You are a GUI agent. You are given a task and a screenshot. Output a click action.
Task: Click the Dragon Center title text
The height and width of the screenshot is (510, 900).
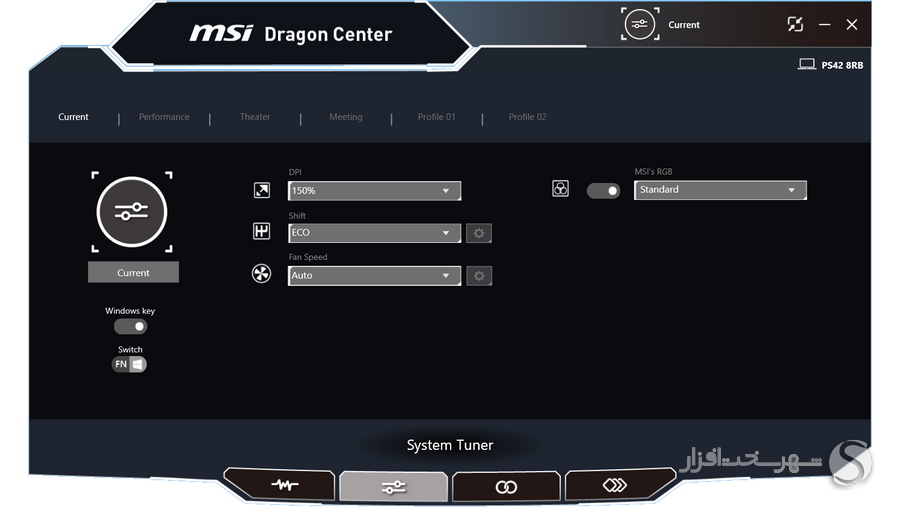click(328, 34)
